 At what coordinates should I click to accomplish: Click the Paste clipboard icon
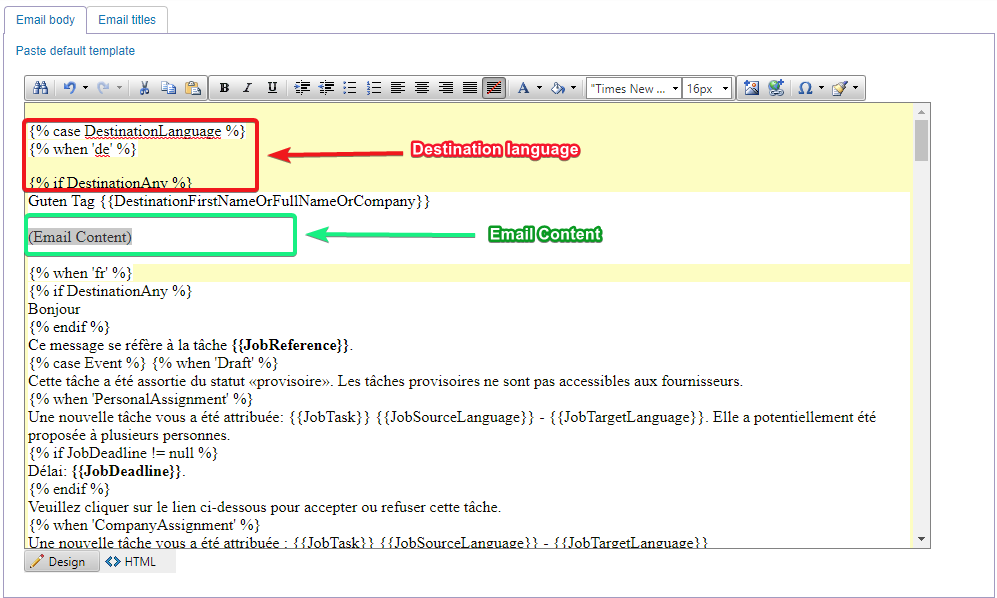coord(192,88)
